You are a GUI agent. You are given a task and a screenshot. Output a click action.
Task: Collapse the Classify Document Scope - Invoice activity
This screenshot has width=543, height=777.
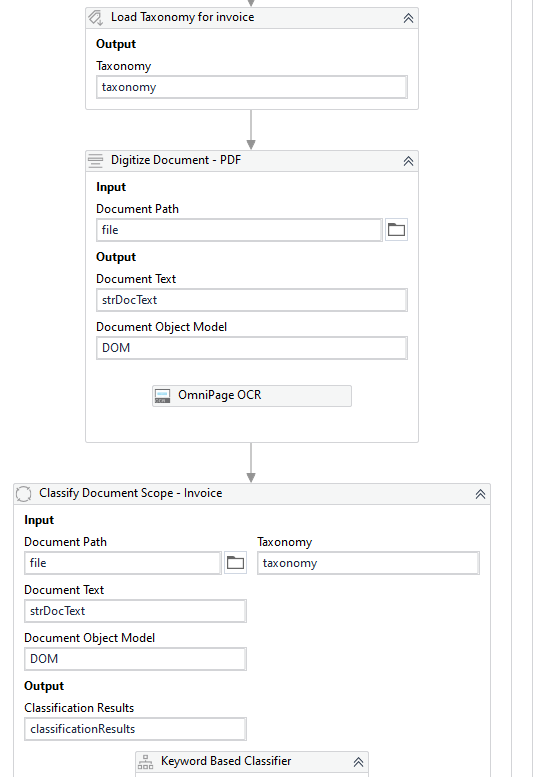(x=480, y=494)
